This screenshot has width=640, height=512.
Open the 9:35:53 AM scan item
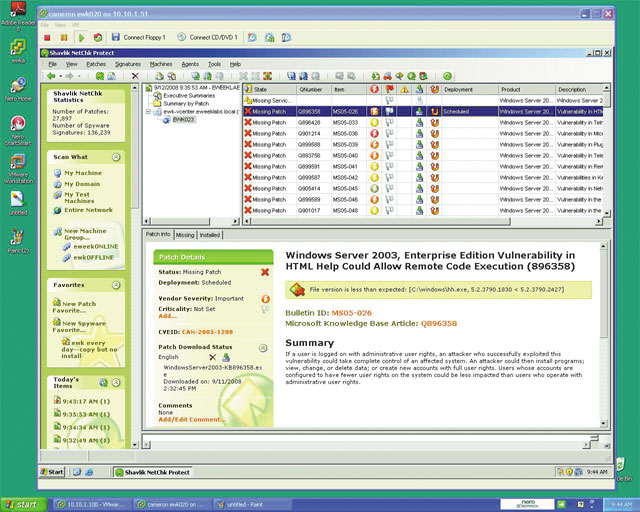(82, 414)
